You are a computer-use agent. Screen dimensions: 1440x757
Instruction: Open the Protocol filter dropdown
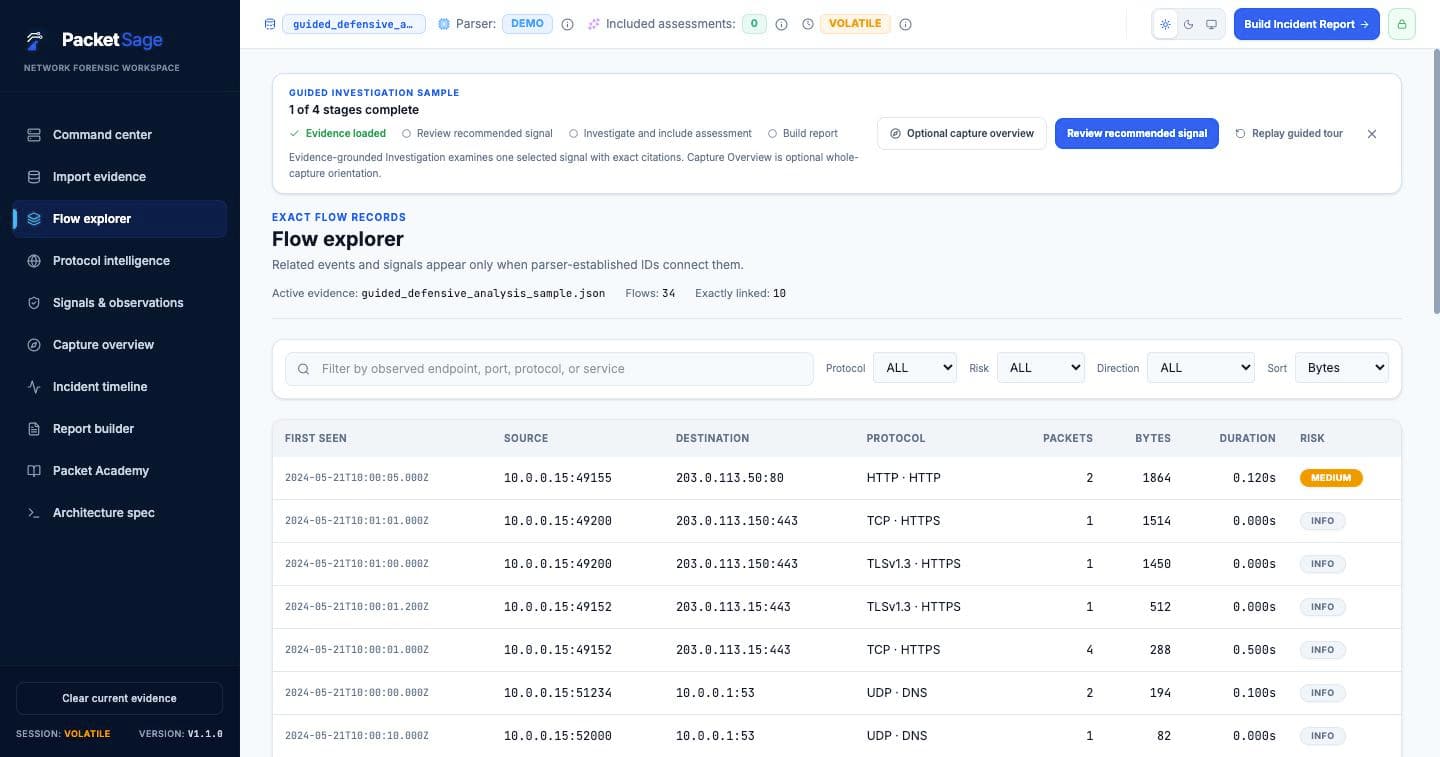(915, 368)
